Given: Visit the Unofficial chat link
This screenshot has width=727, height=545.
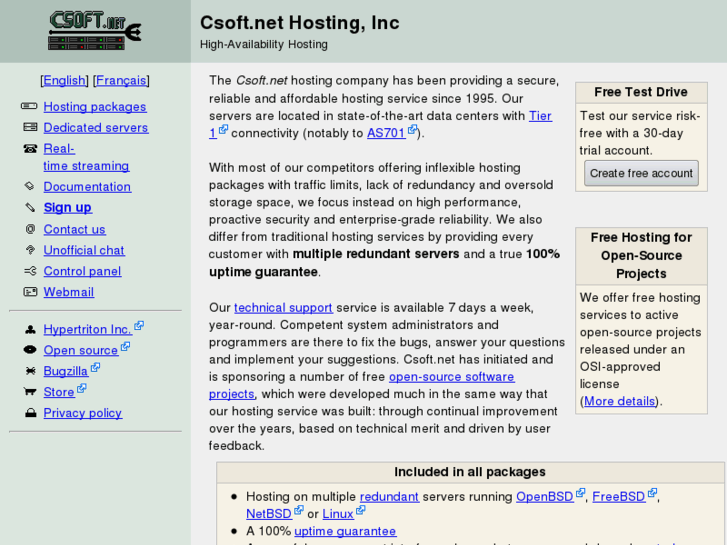Looking at the screenshot, I should 84,250.
